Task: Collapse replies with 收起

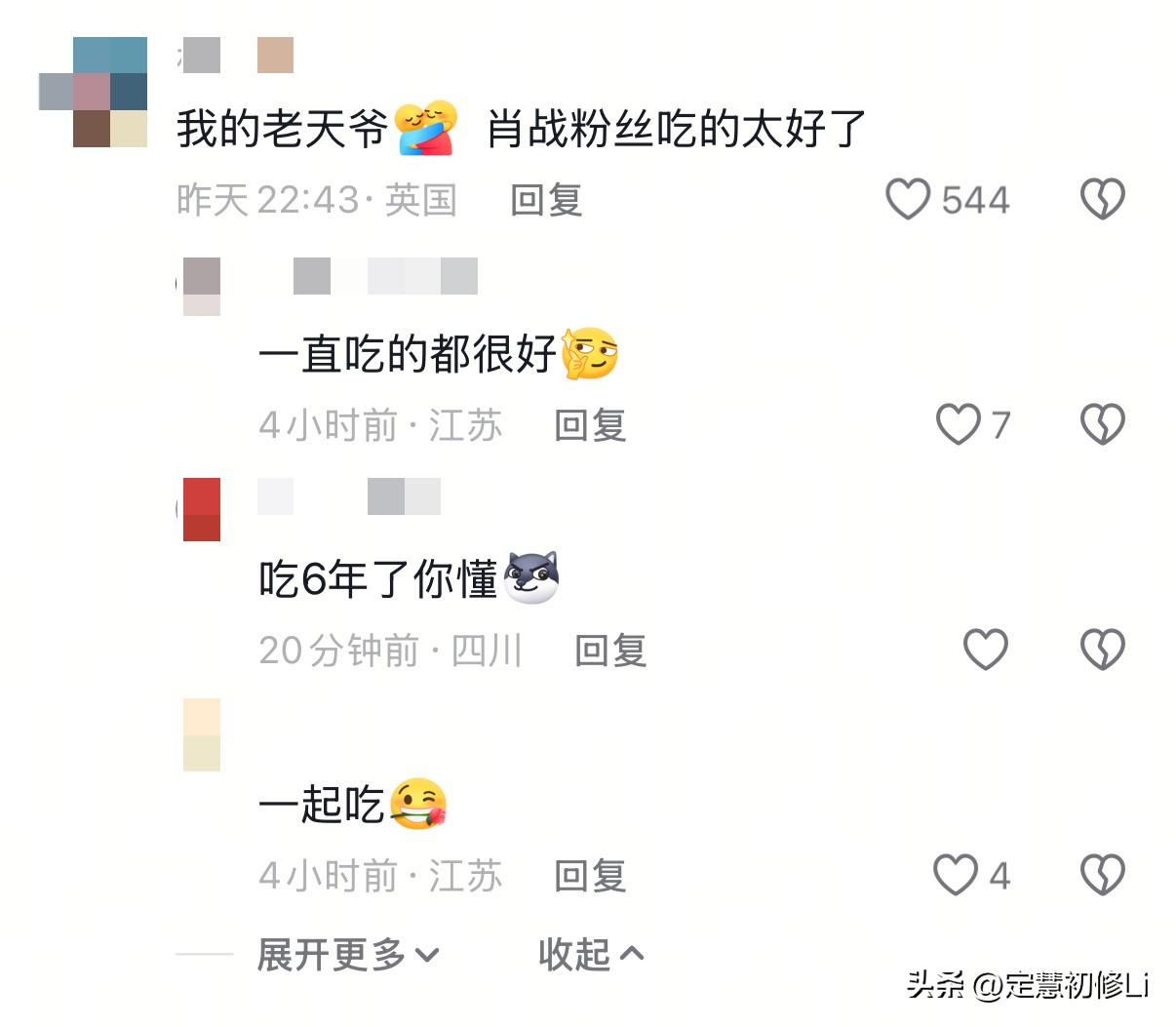Action: (591, 954)
